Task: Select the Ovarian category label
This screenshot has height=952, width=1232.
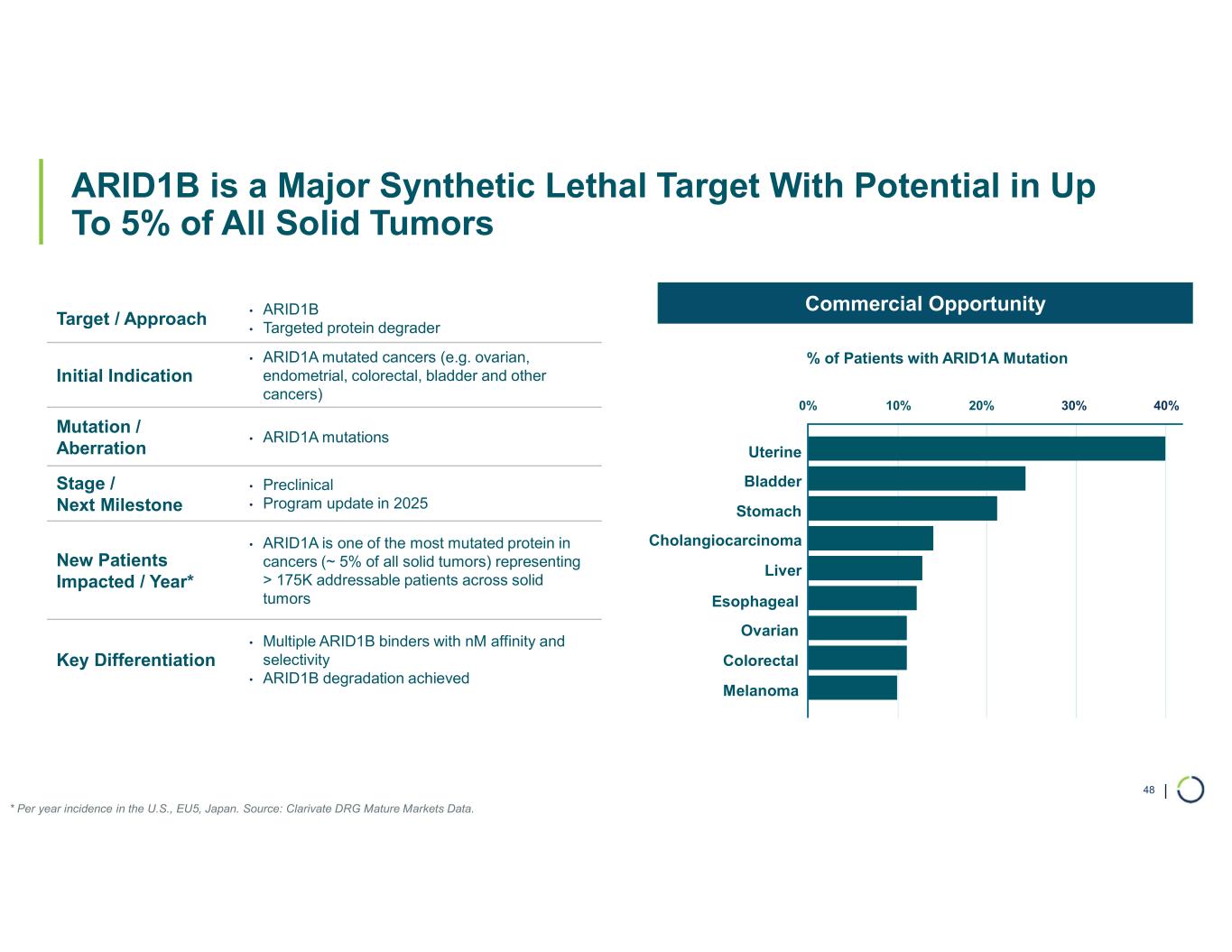Action: tap(769, 631)
